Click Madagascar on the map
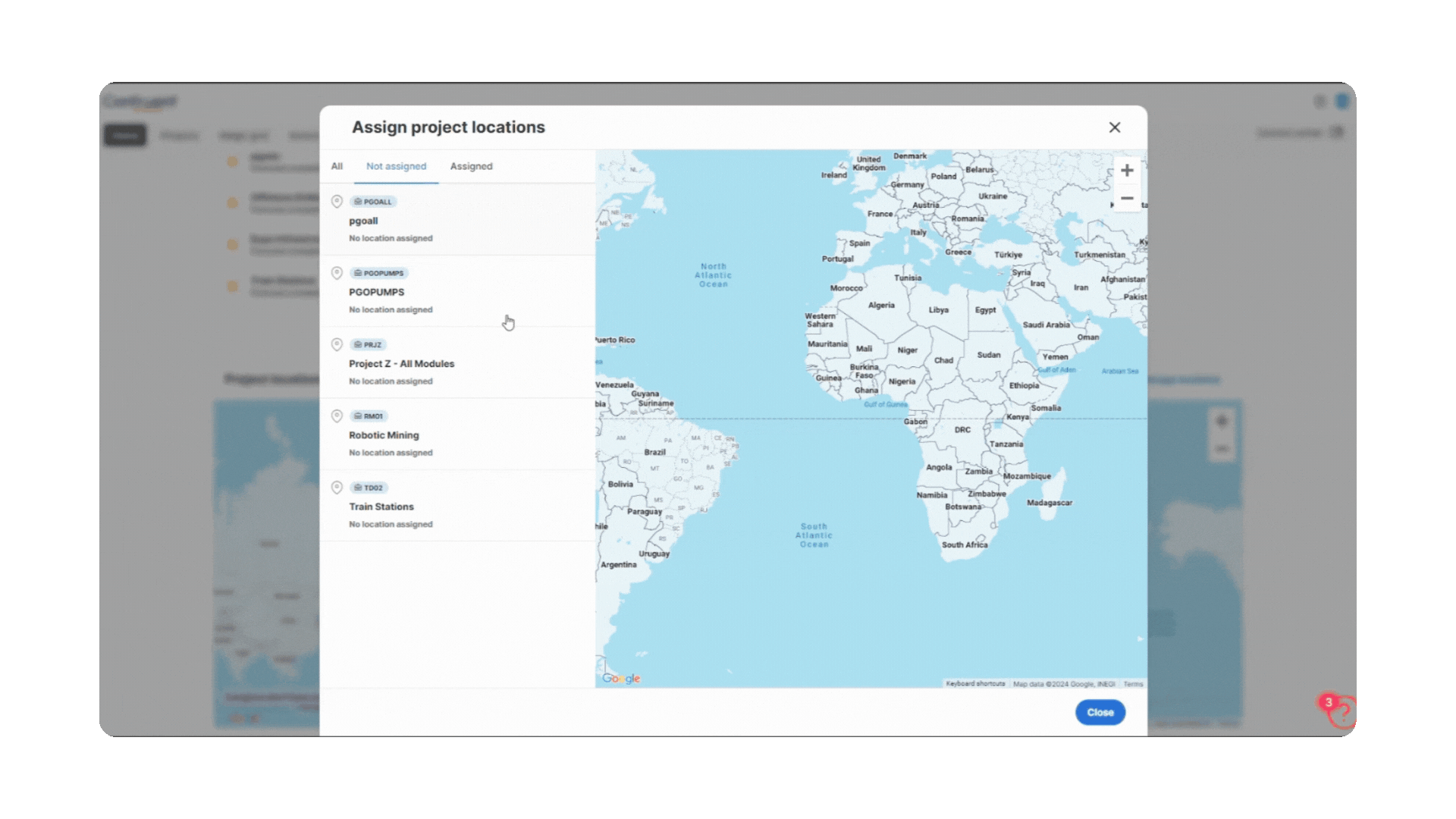1456x819 pixels. pyautogui.click(x=1050, y=503)
